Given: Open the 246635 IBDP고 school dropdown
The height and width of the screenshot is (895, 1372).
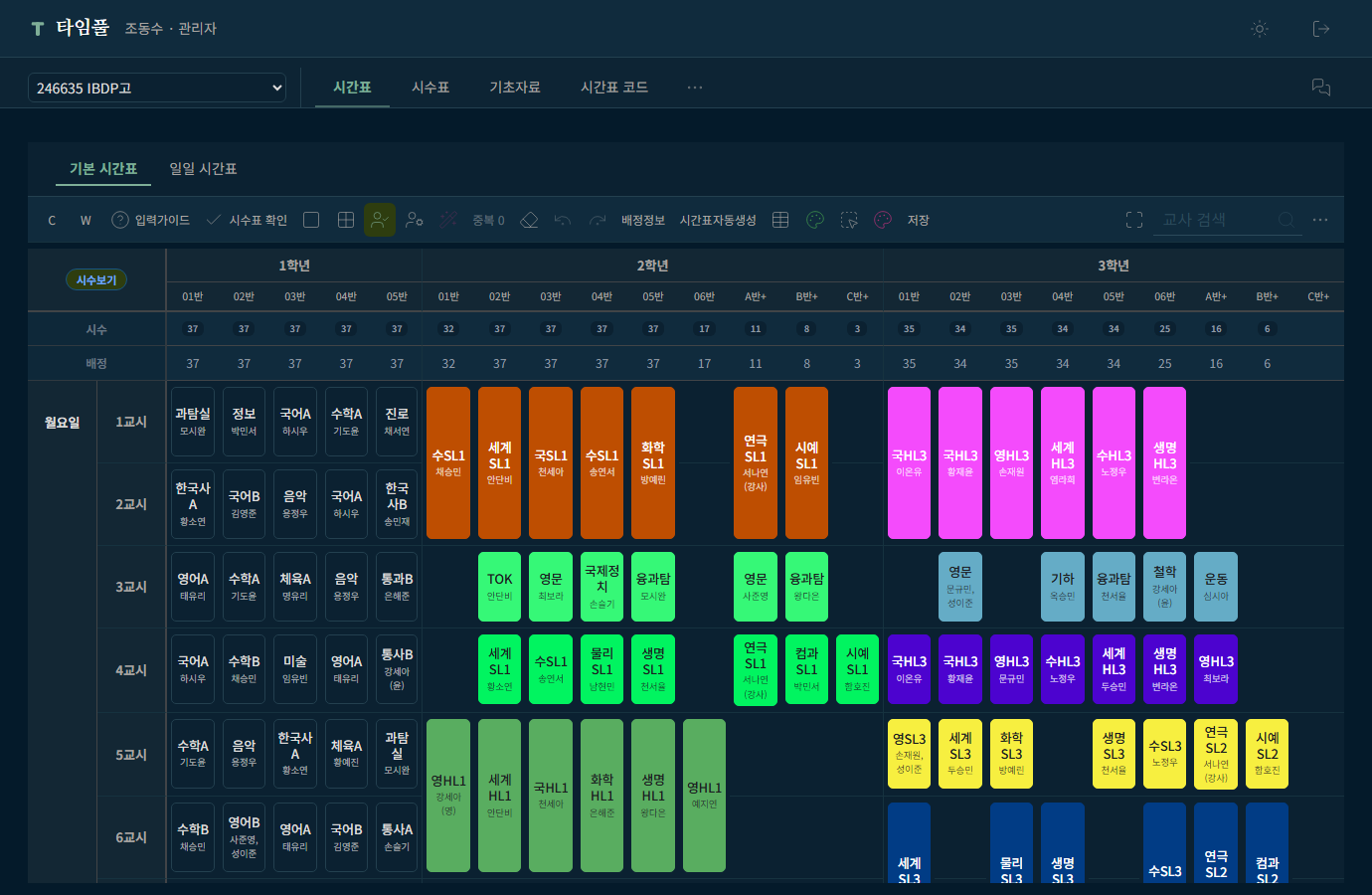Looking at the screenshot, I should [x=157, y=88].
